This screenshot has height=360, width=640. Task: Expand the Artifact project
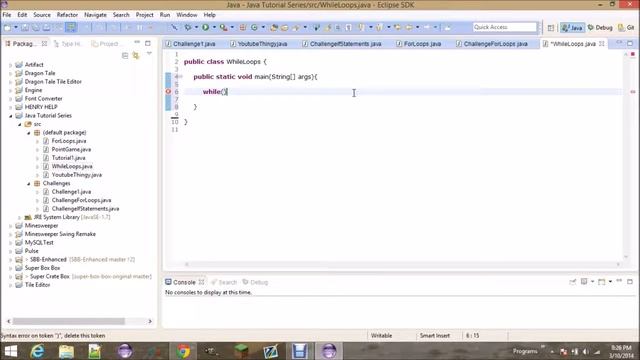11,64
